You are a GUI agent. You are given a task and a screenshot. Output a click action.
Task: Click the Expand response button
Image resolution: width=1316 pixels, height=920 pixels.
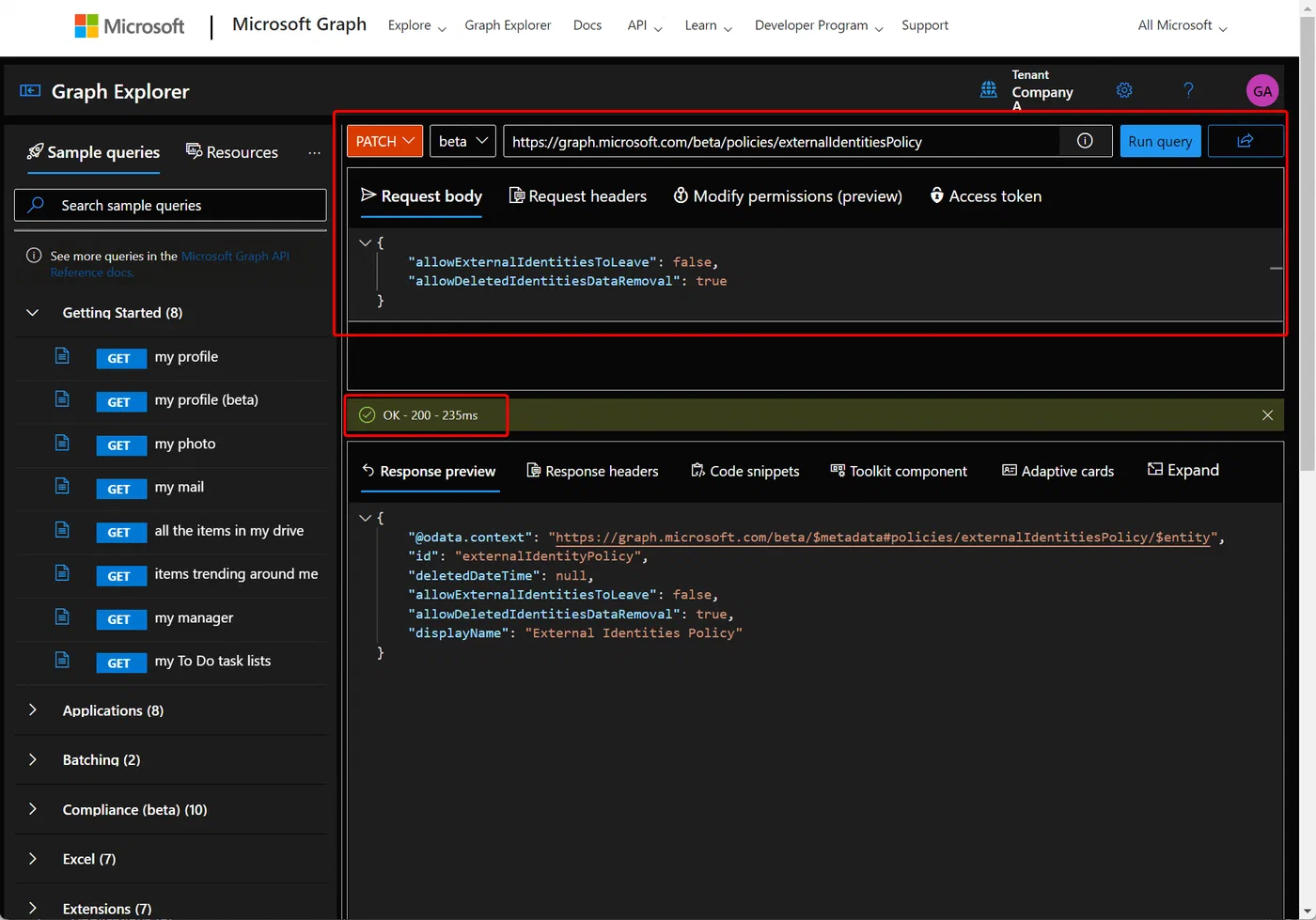coord(1183,470)
